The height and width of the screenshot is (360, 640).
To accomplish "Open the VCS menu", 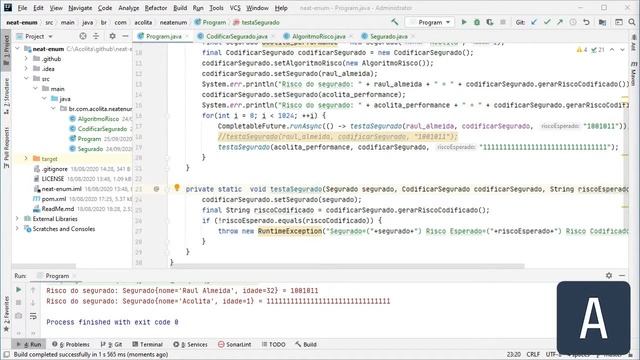I will pos(235,8).
